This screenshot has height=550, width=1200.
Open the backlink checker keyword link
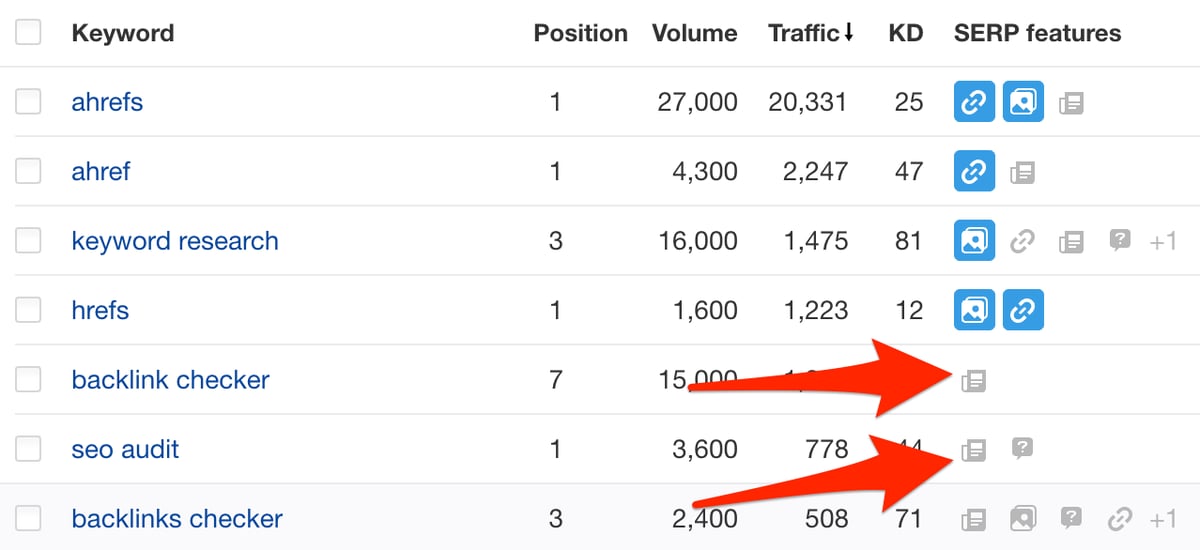[x=171, y=380]
